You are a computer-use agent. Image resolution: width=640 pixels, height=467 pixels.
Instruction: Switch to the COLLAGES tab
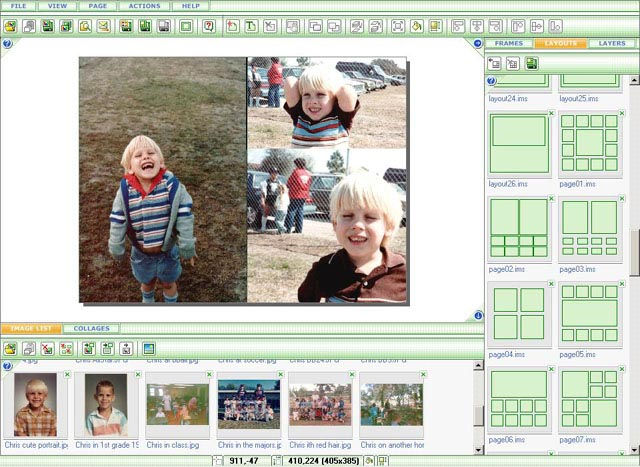(91, 328)
